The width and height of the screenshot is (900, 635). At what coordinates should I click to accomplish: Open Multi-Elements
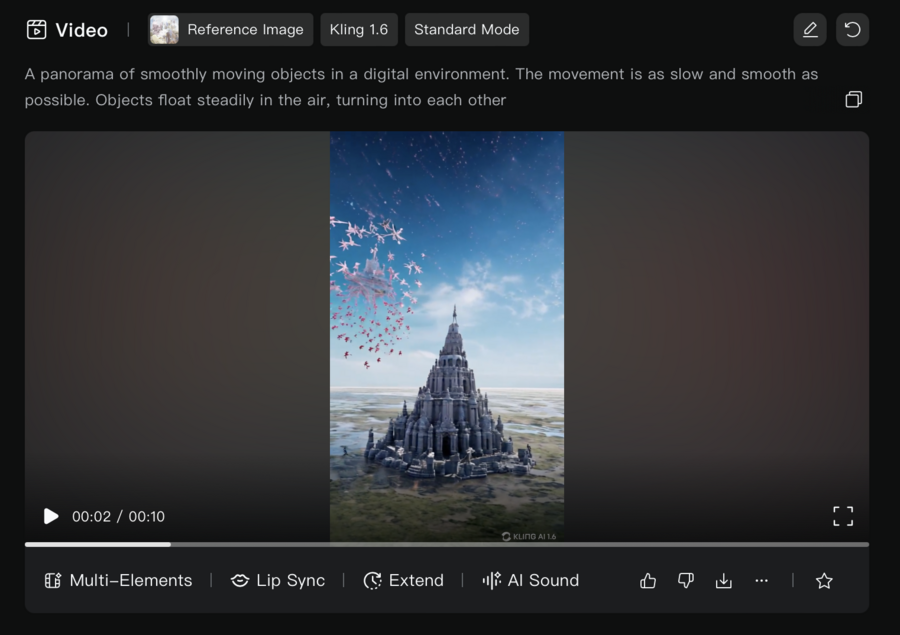tap(118, 580)
